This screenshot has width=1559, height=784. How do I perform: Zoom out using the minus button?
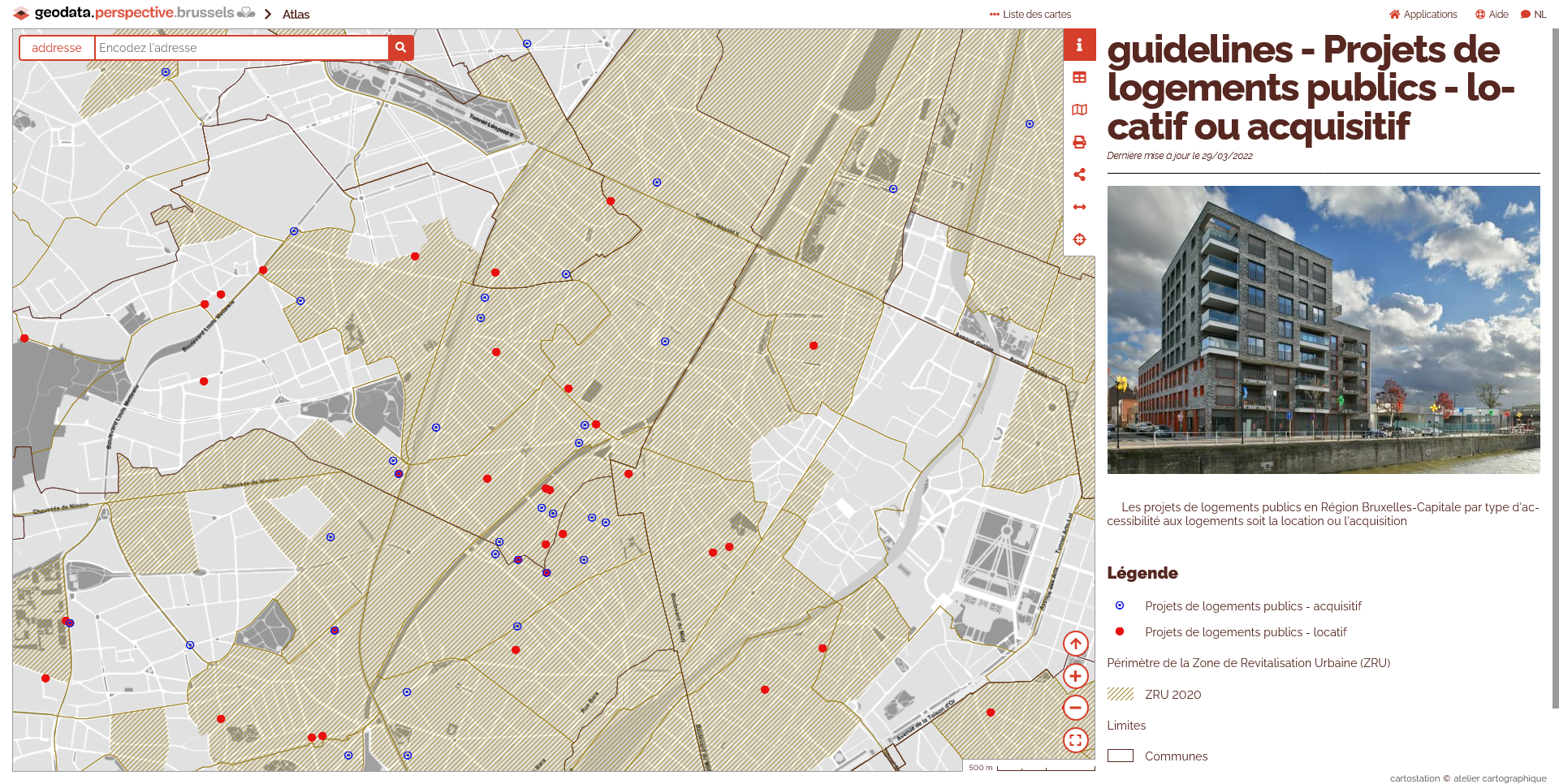(1075, 708)
